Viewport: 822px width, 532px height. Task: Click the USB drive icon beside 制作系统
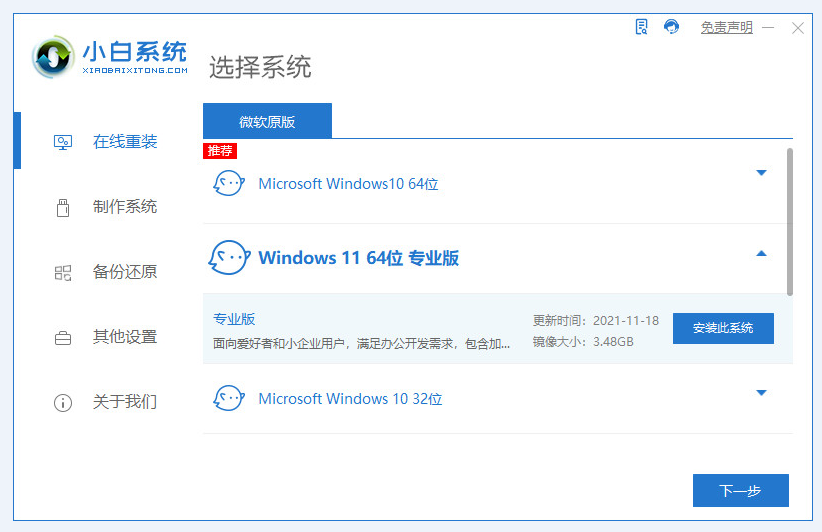pos(62,207)
